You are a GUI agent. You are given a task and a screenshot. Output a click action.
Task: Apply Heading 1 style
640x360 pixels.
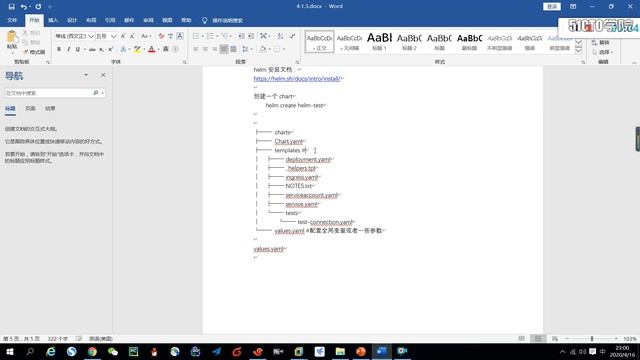coord(379,42)
